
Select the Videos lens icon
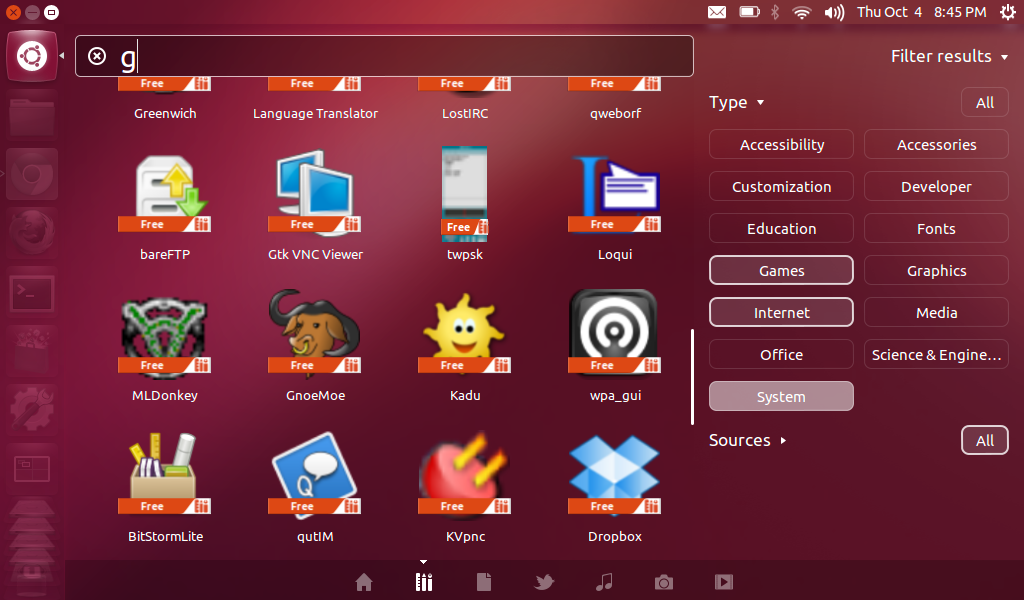723,582
